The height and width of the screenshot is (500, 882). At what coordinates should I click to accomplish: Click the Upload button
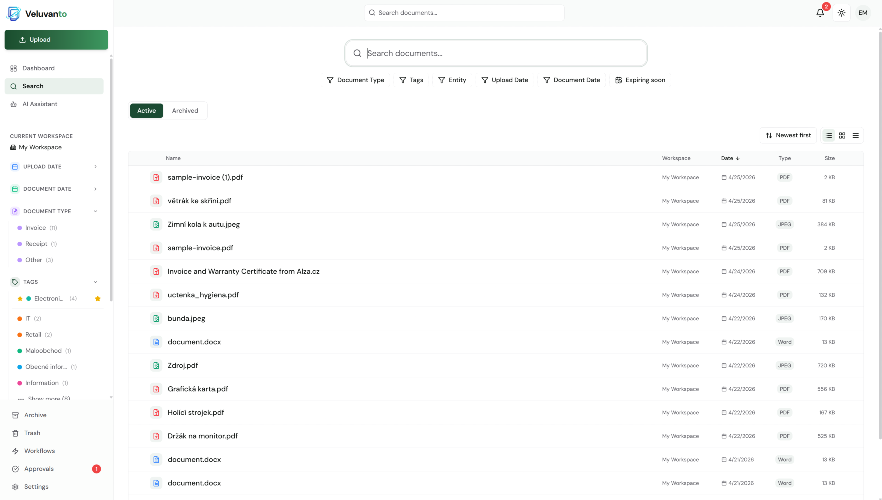pos(56,40)
